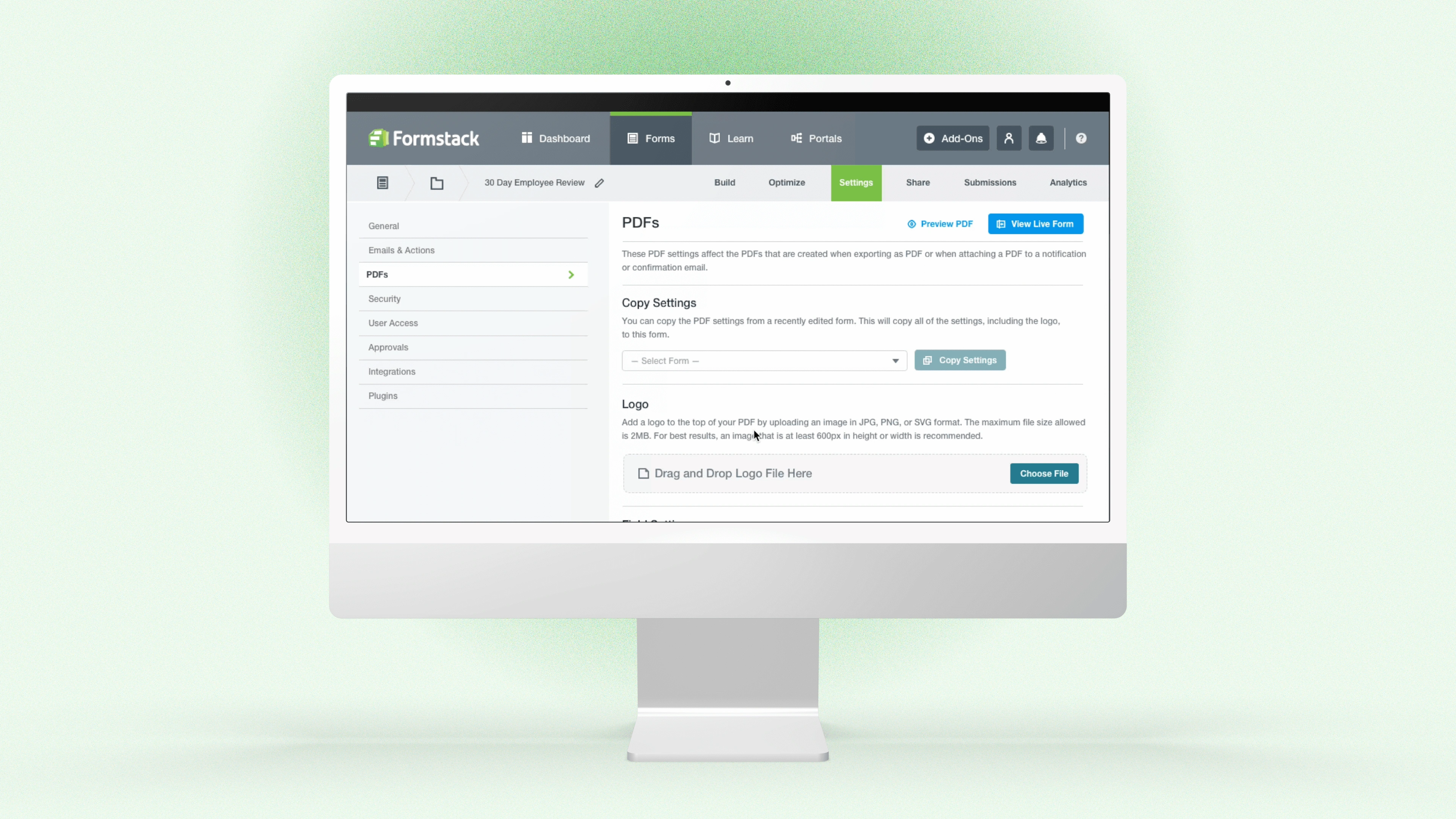Click the help question mark icon
The image size is (1456, 819).
(x=1081, y=138)
